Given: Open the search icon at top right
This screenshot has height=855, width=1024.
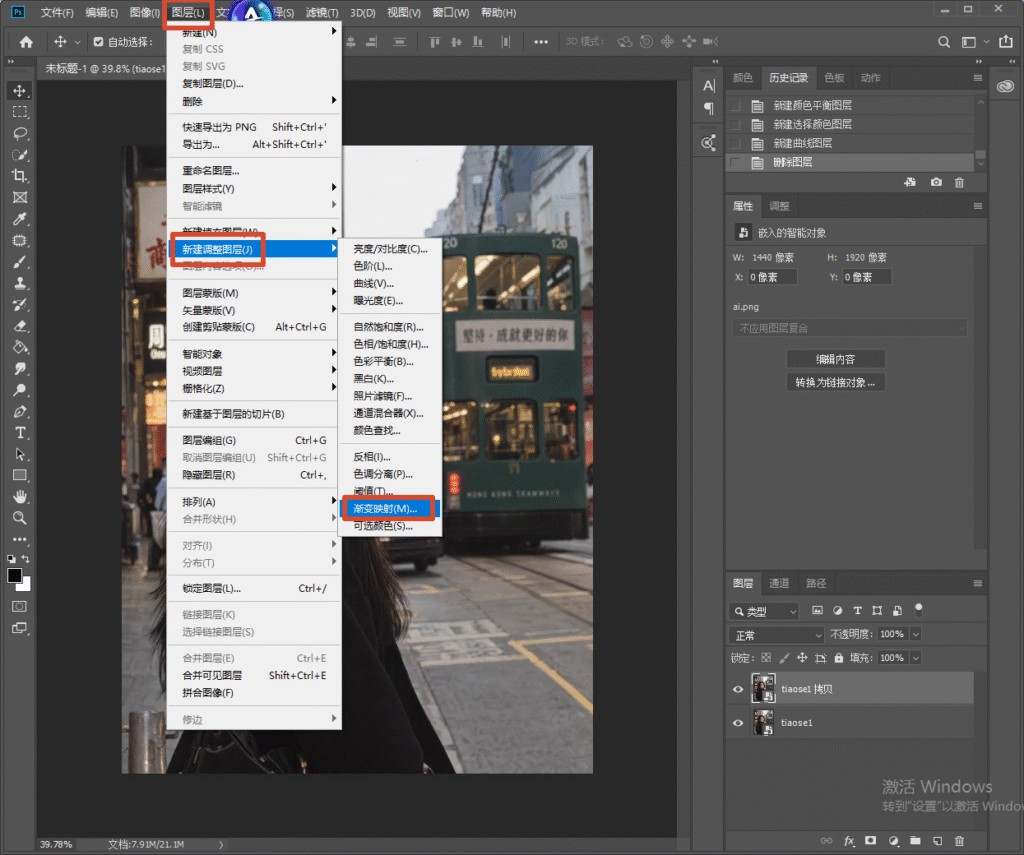Looking at the screenshot, I should (944, 42).
